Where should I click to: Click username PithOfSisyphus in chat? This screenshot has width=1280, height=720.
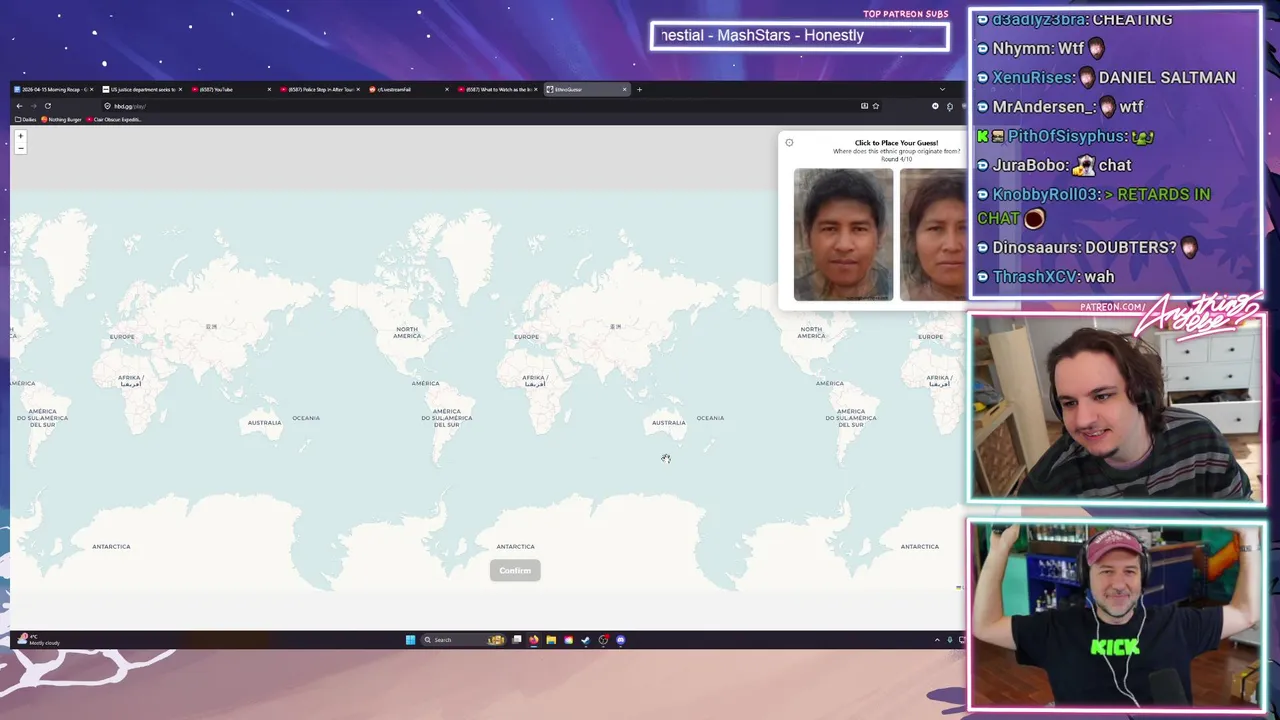point(1066,135)
